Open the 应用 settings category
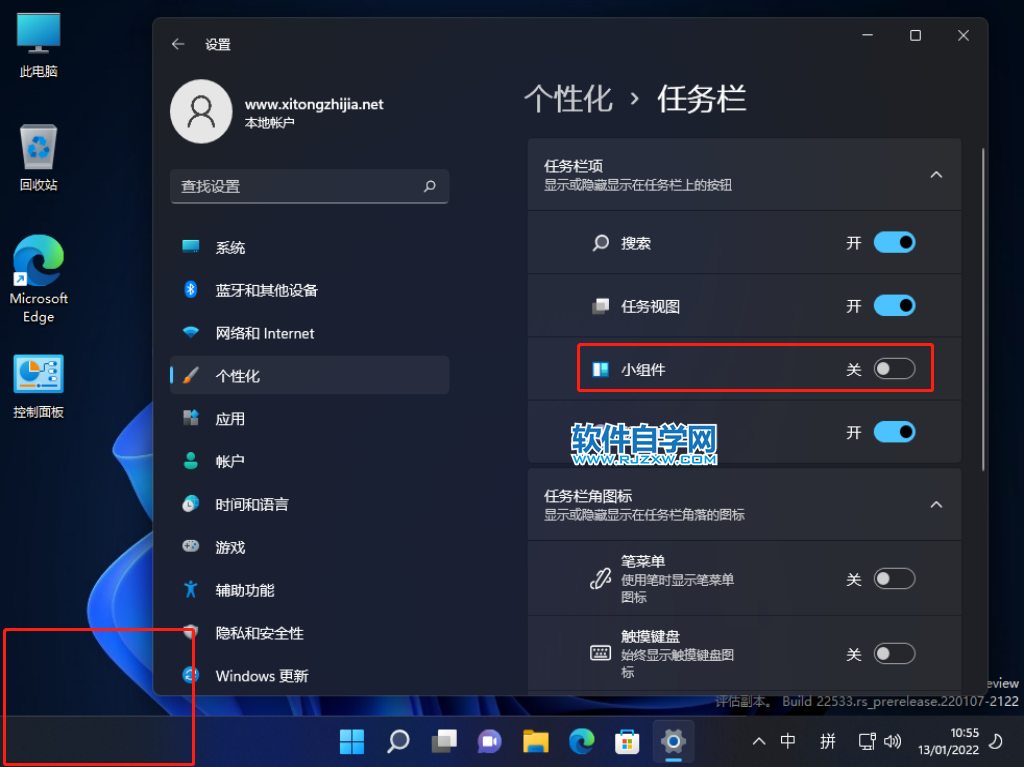The image size is (1024, 767). (x=309, y=419)
